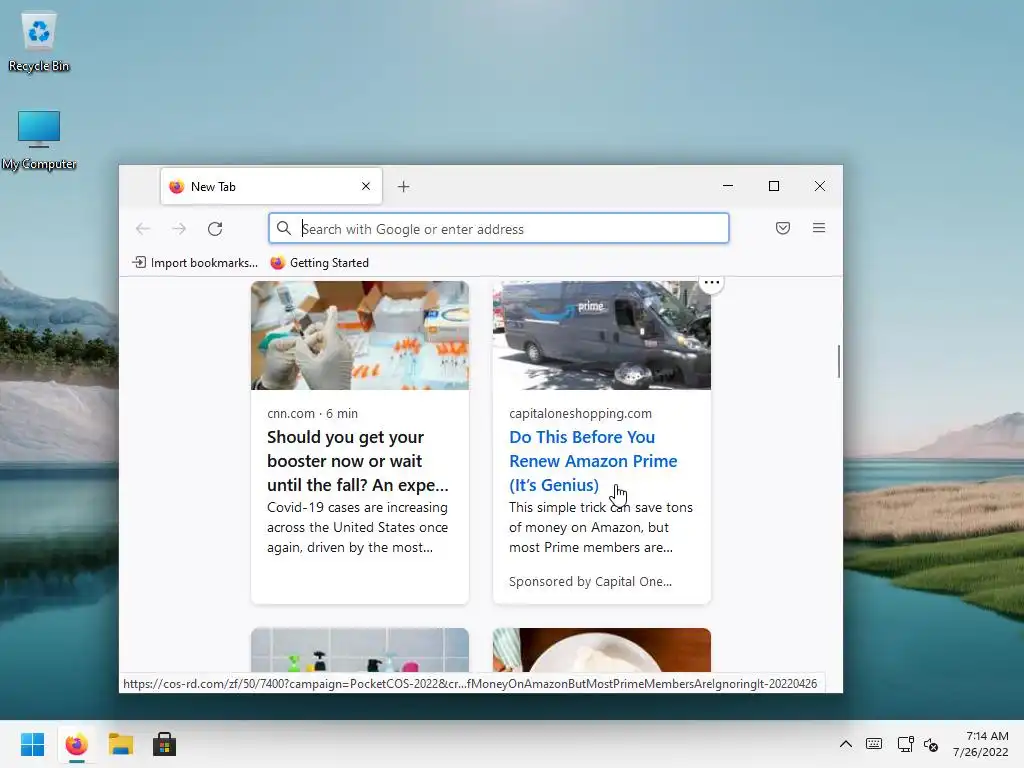The width and height of the screenshot is (1024, 768).
Task: Open options menu for Amazon Prime card
Action: [x=711, y=283]
